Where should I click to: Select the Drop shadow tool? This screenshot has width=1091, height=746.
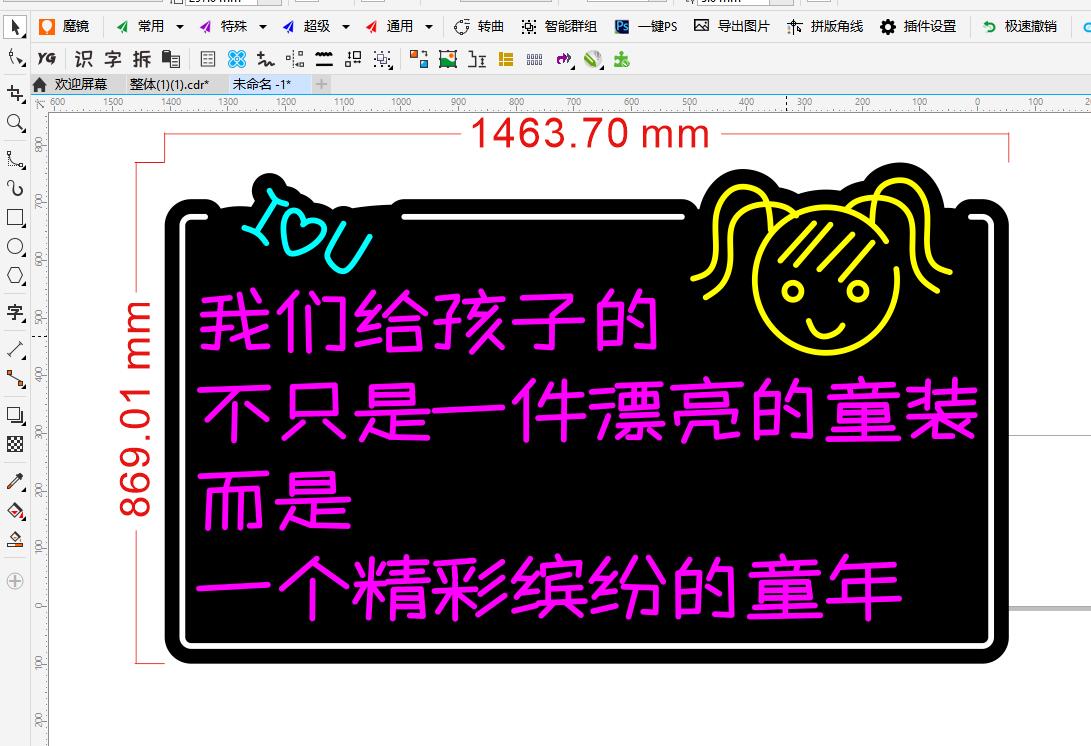click(x=15, y=415)
